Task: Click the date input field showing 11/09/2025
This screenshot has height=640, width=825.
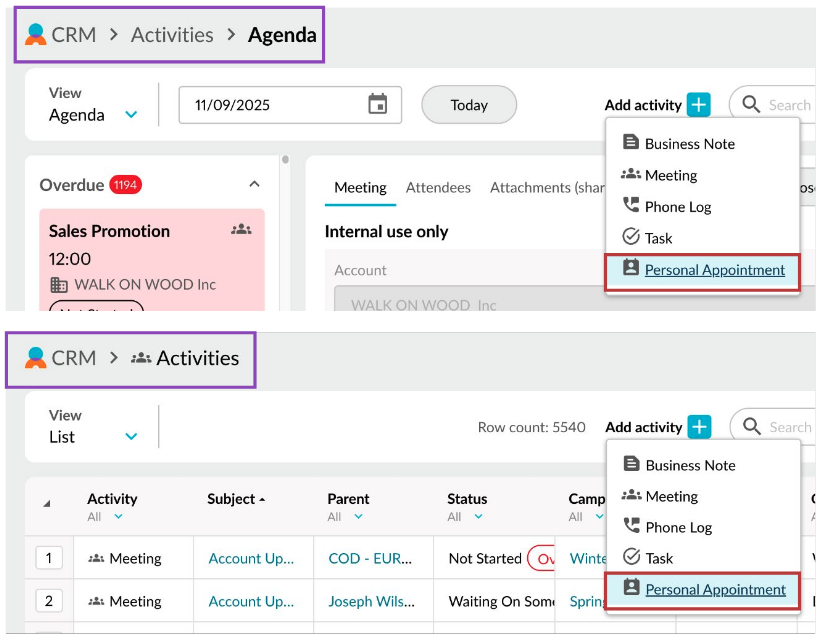Action: (270, 105)
